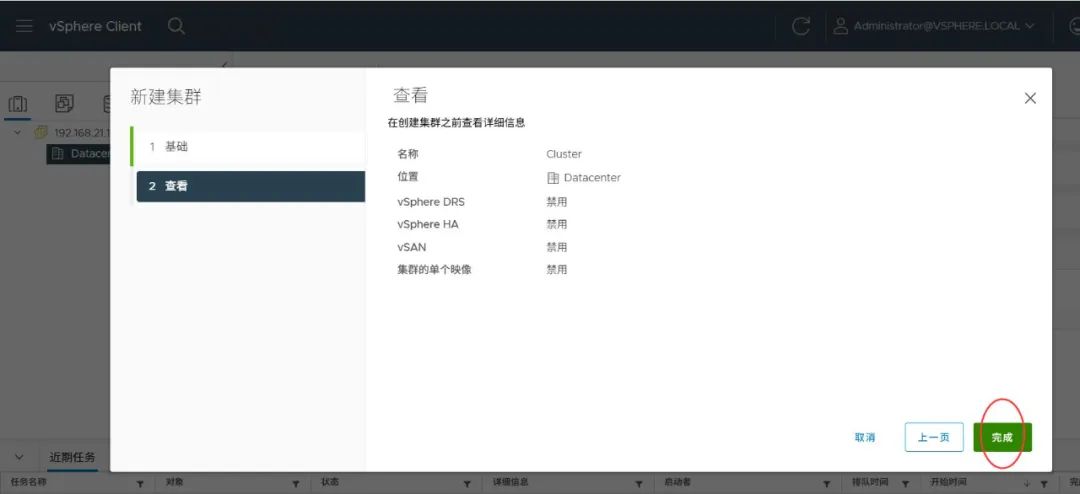Open the vSphere Client hamburger menu
Viewport: 1080px width, 494px height.
pyautogui.click(x=24, y=26)
